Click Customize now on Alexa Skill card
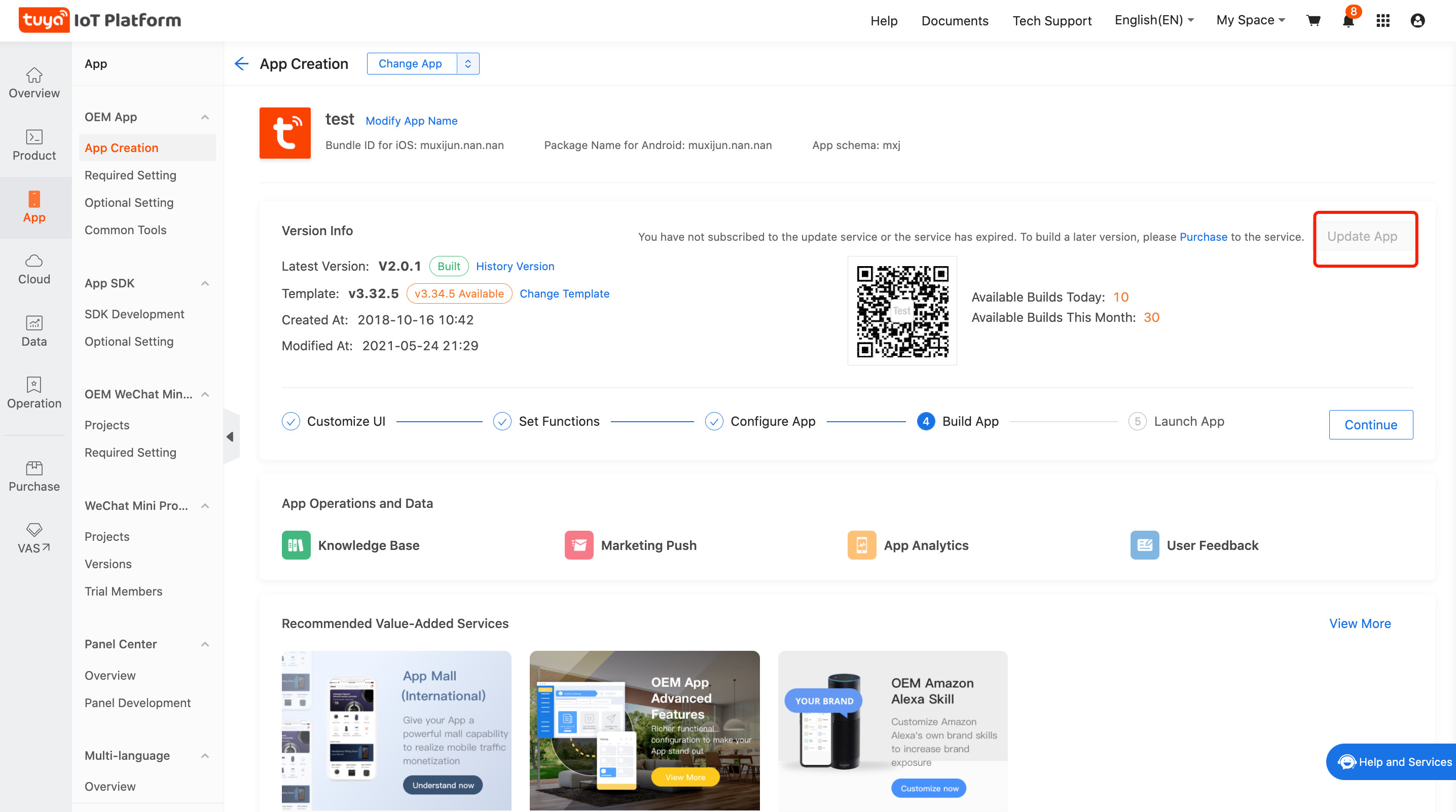The image size is (1456, 812). click(929, 788)
